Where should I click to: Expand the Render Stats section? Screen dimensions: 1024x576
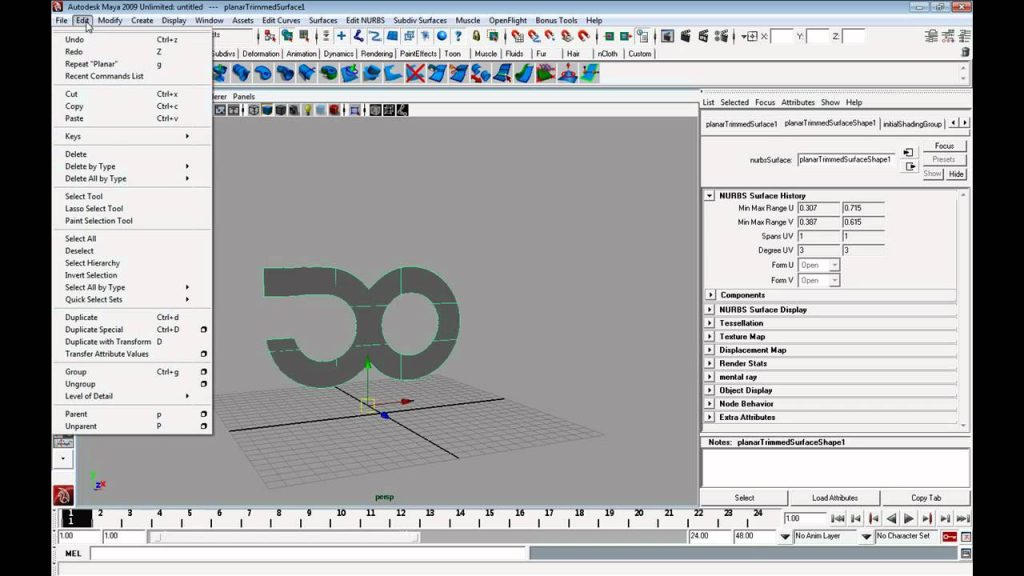(x=710, y=363)
